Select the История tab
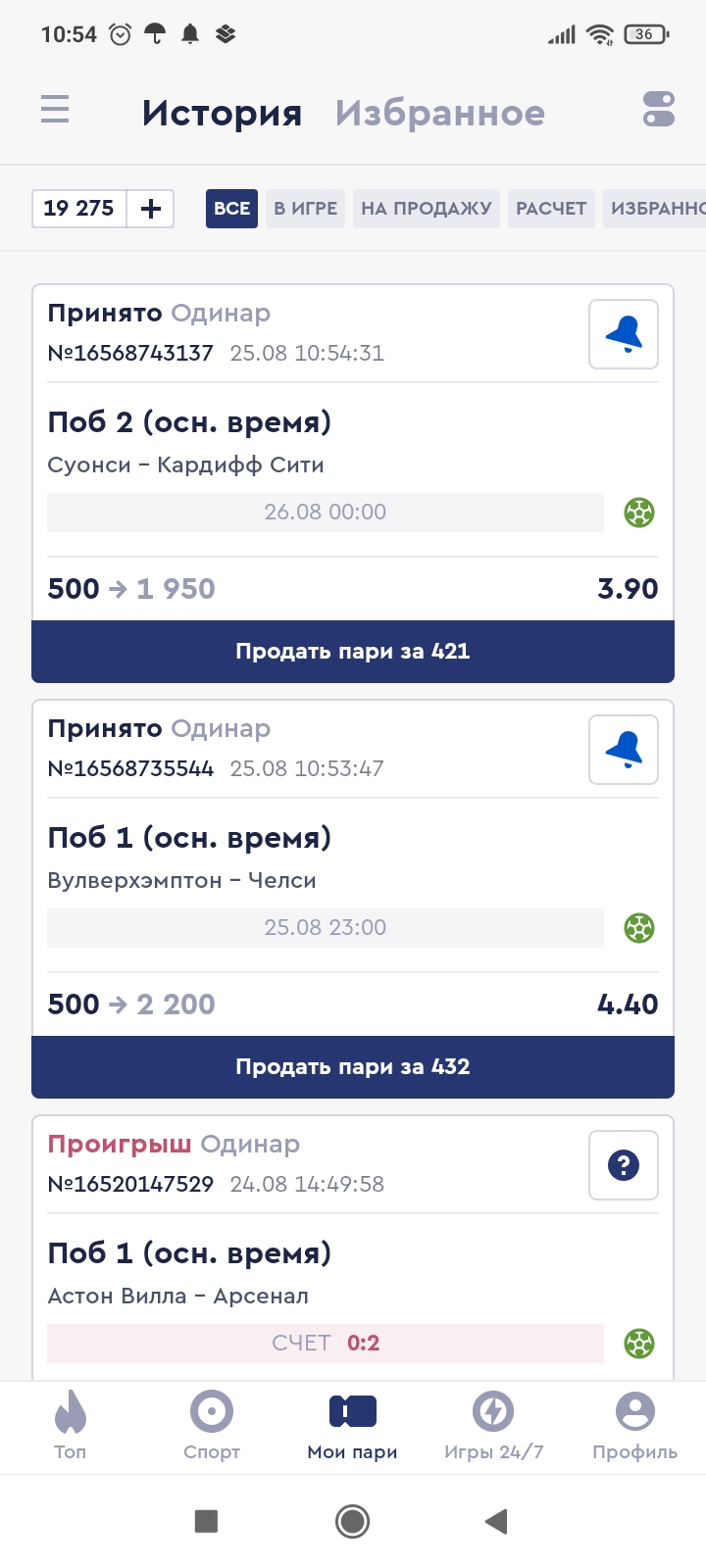Viewport: 706px width, 1568px height. [x=222, y=113]
